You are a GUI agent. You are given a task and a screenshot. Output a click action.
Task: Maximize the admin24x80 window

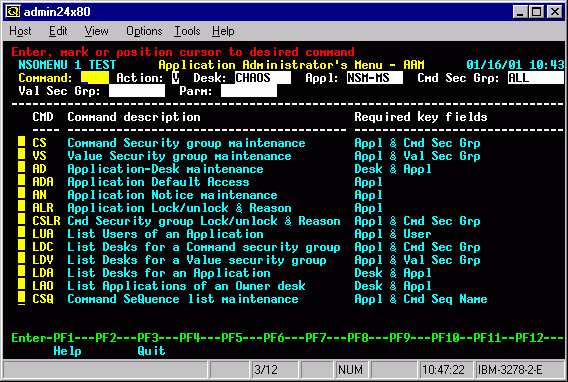[x=536, y=12]
